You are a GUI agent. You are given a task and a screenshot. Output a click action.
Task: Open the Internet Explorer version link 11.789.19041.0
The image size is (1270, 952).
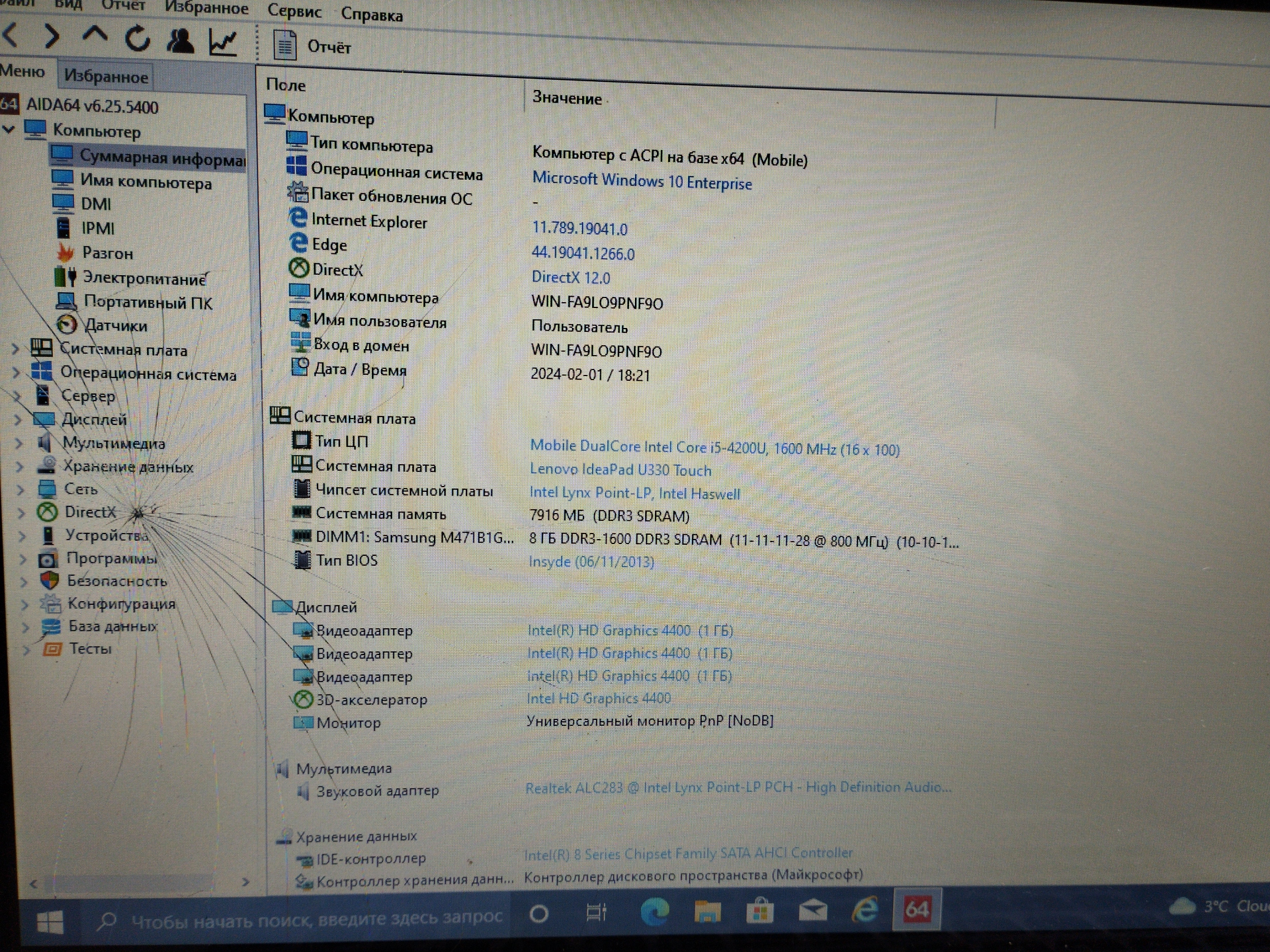coord(580,228)
